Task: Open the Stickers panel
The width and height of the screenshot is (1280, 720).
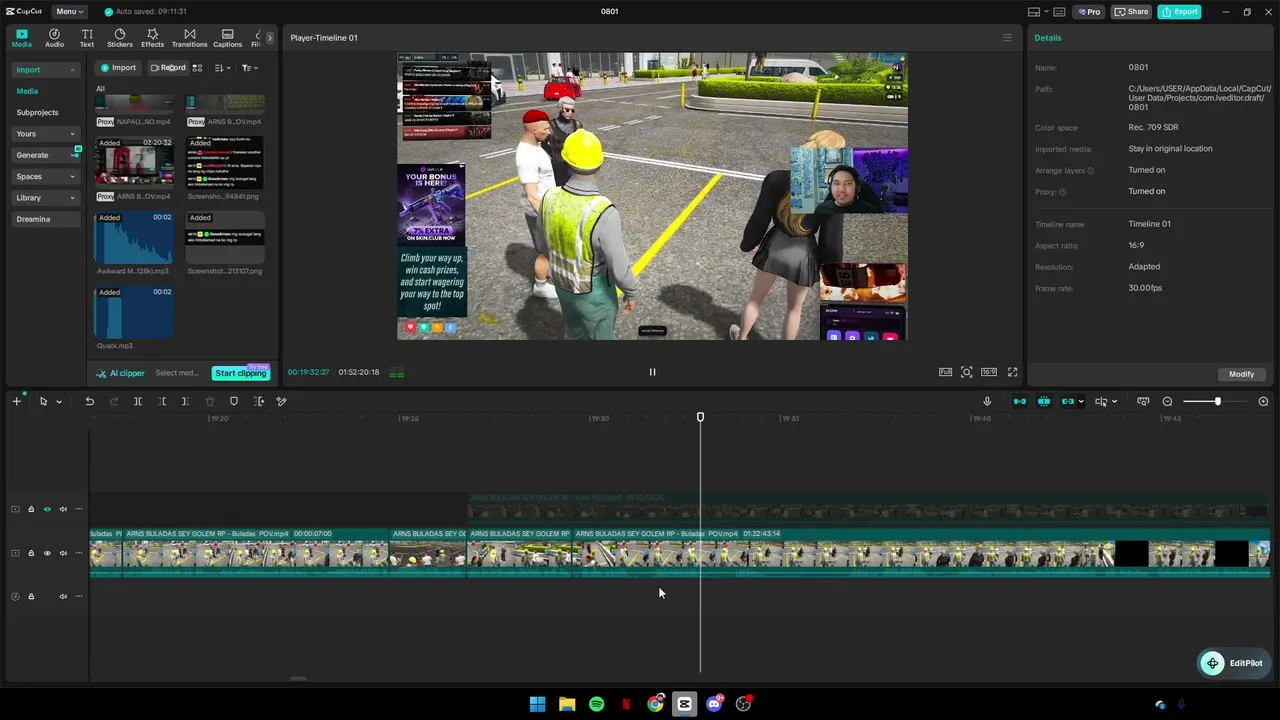Action: point(120,38)
